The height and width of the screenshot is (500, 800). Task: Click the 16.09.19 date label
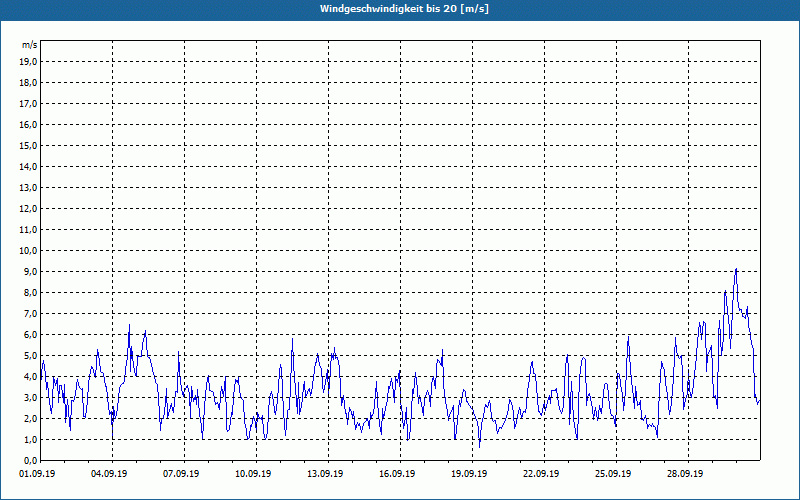(397, 474)
